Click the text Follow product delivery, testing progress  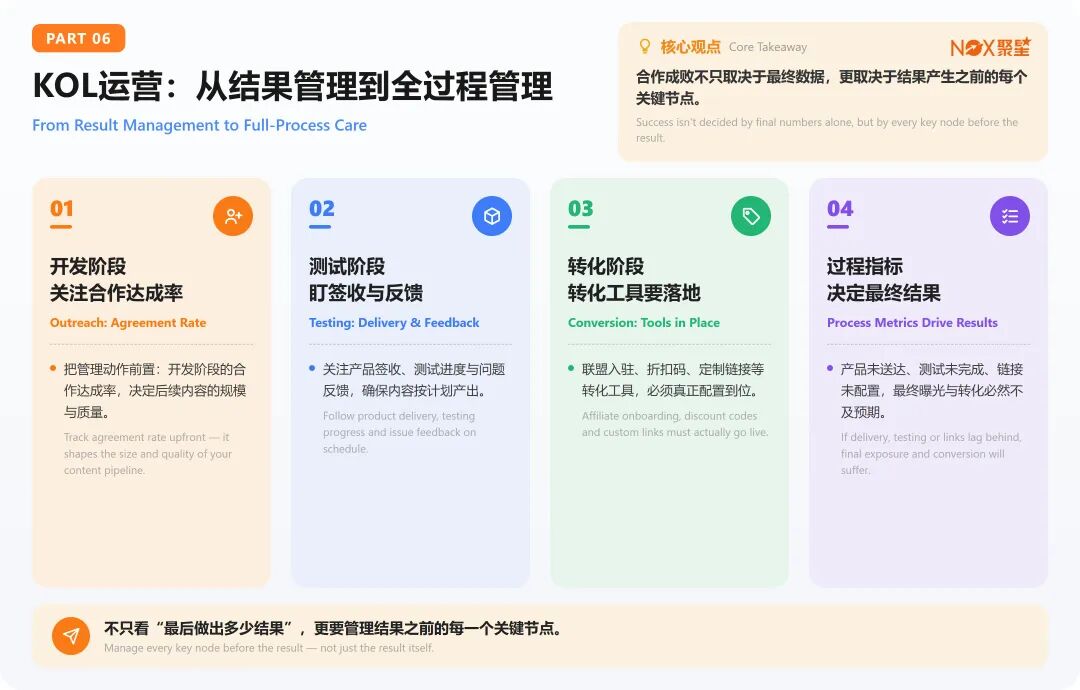click(x=399, y=432)
